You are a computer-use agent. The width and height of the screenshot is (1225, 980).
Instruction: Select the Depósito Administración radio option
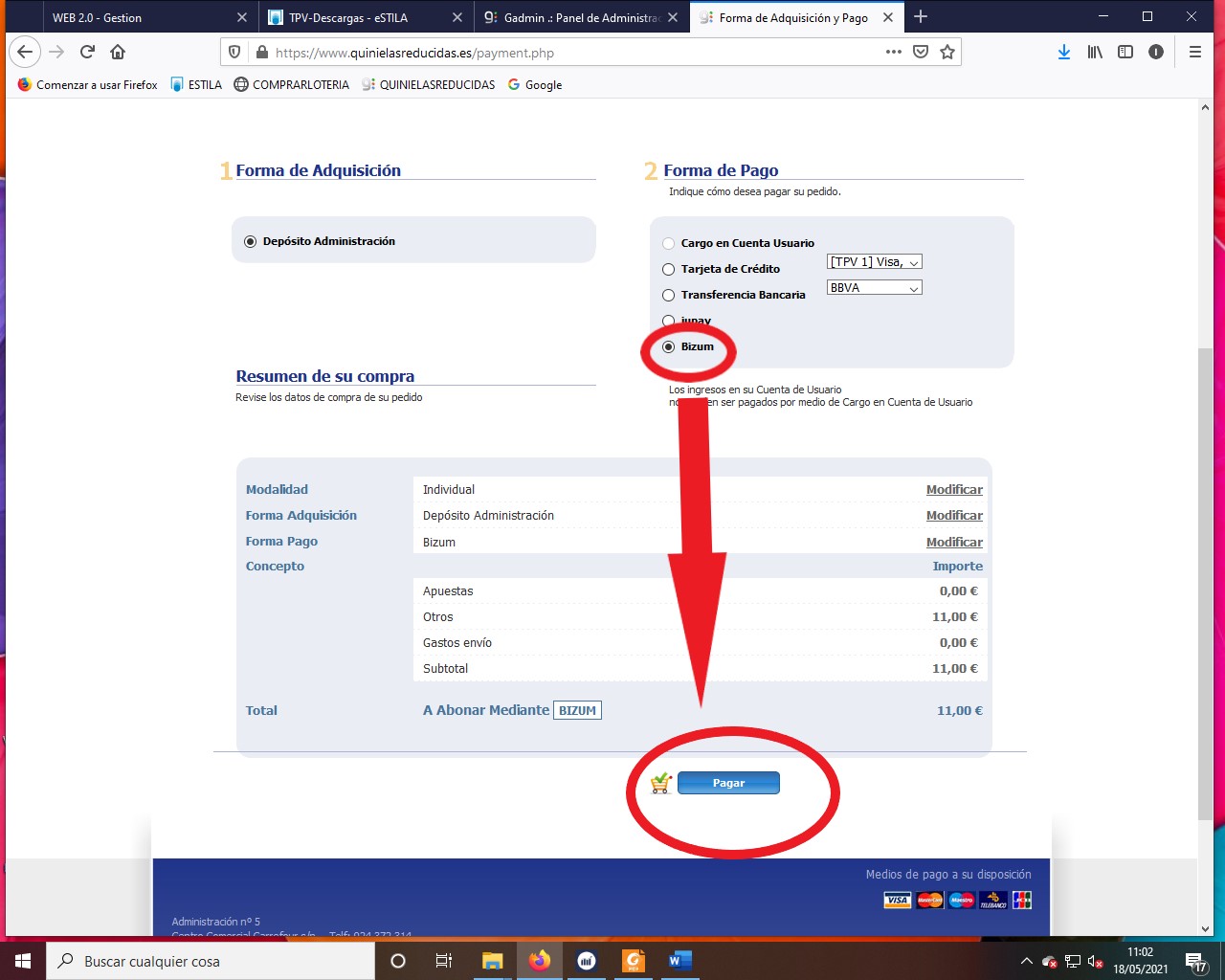(x=251, y=241)
